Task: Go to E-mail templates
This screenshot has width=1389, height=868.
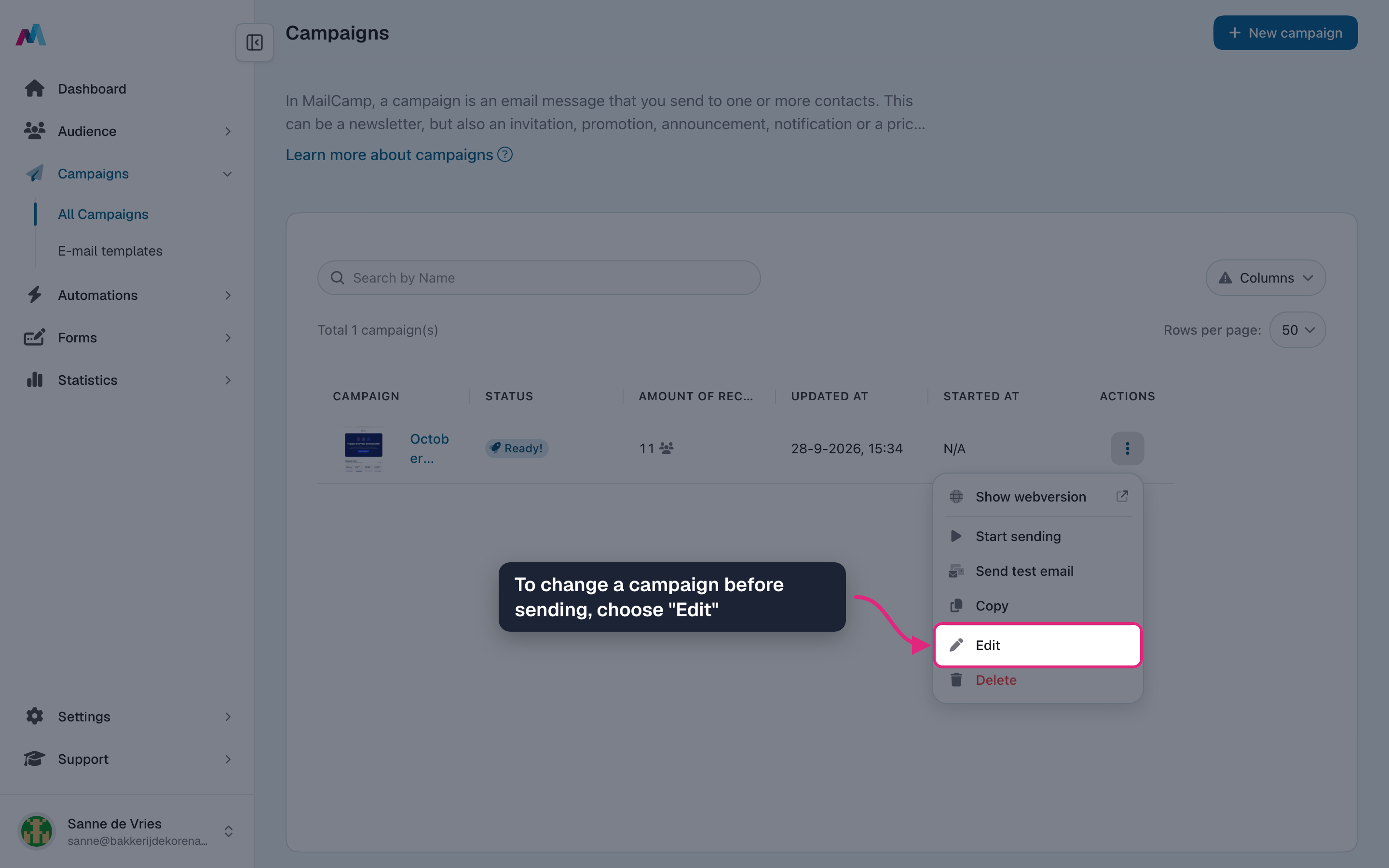Action: click(x=110, y=251)
